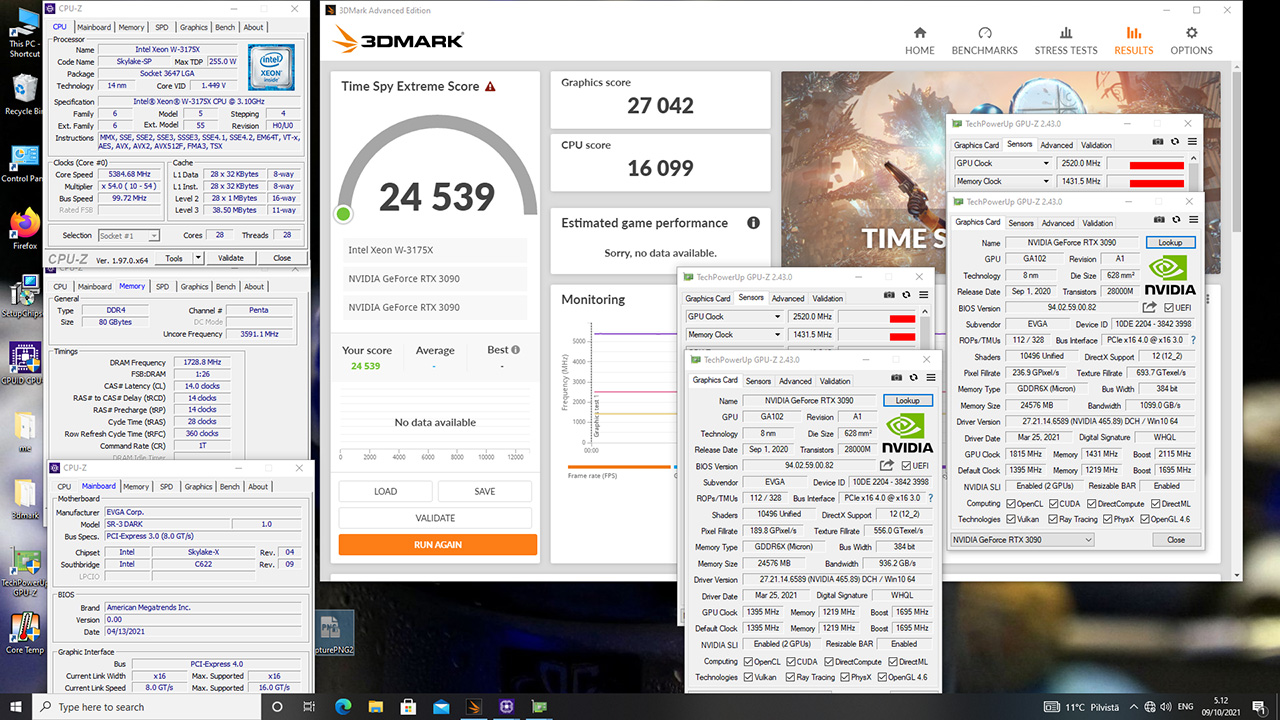Click the Tools dropdown arrow in CPU-Z
Viewport: 1280px width, 720px height.
point(198,258)
